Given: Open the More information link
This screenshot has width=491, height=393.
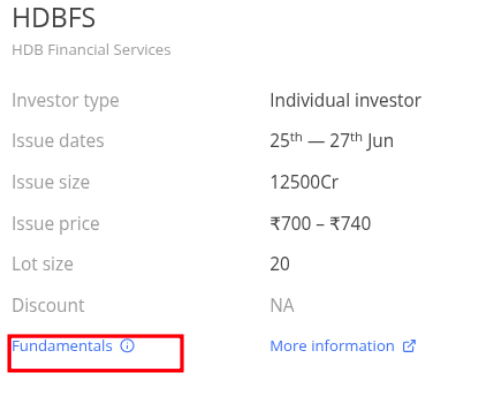Looking at the screenshot, I should pyautogui.click(x=332, y=346).
